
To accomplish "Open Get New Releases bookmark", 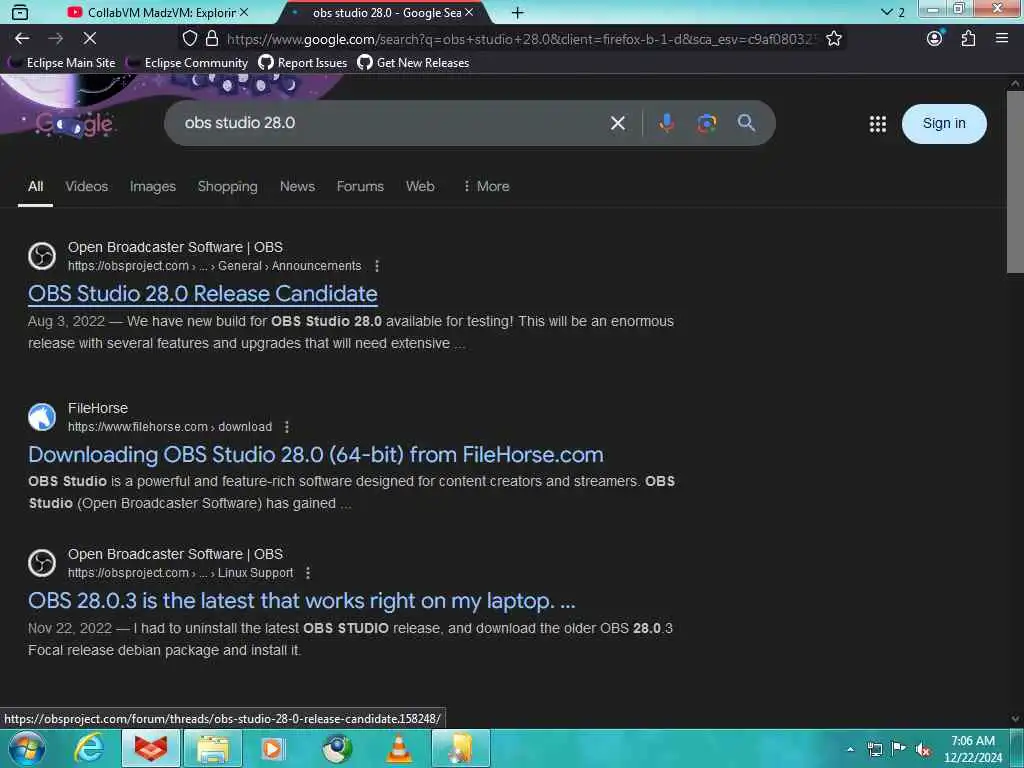I will coord(413,63).
